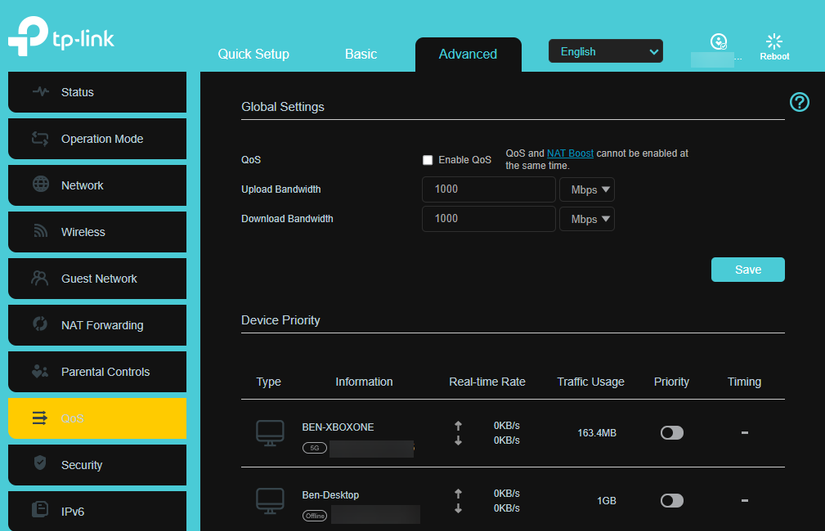Toggle priority for BEN-XBOXONE
The width and height of the screenshot is (825, 531).
point(672,432)
